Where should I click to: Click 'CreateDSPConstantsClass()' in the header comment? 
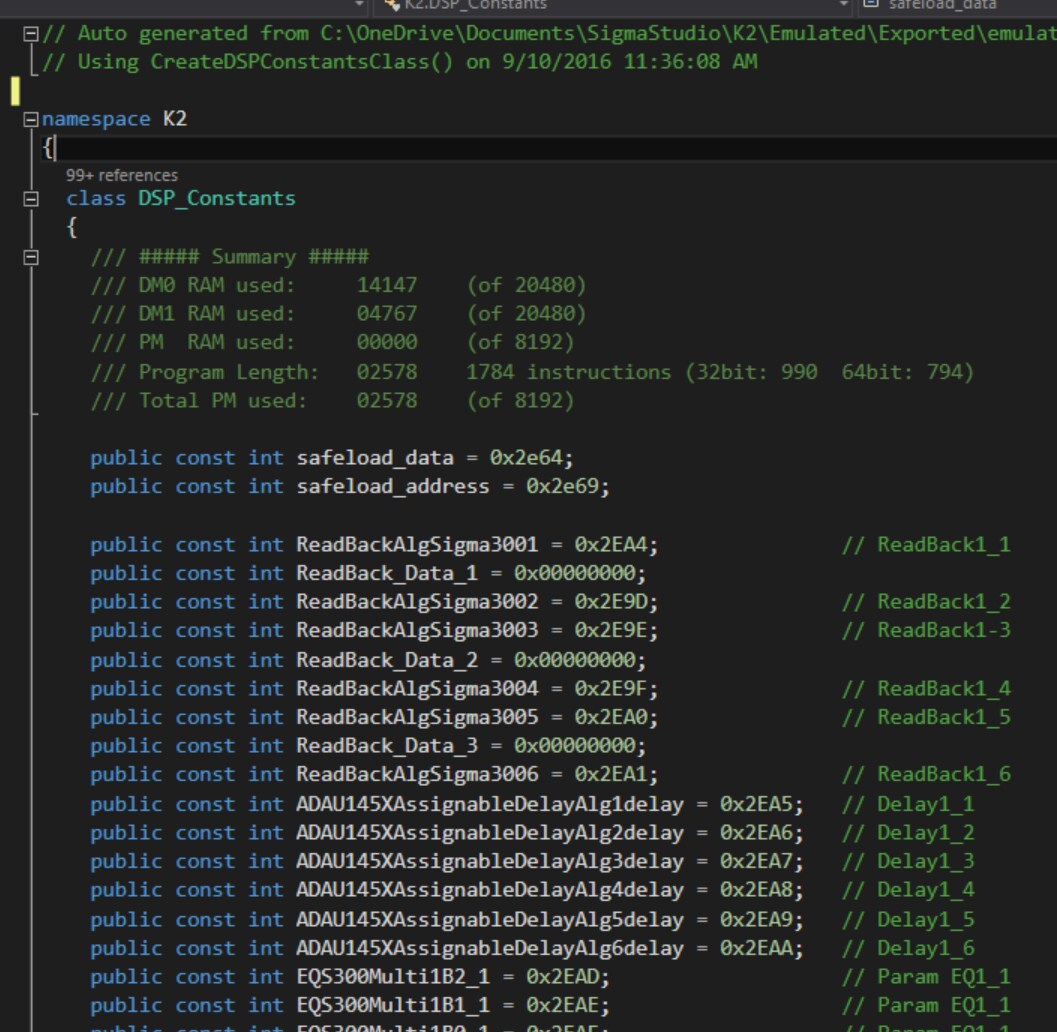(301, 62)
